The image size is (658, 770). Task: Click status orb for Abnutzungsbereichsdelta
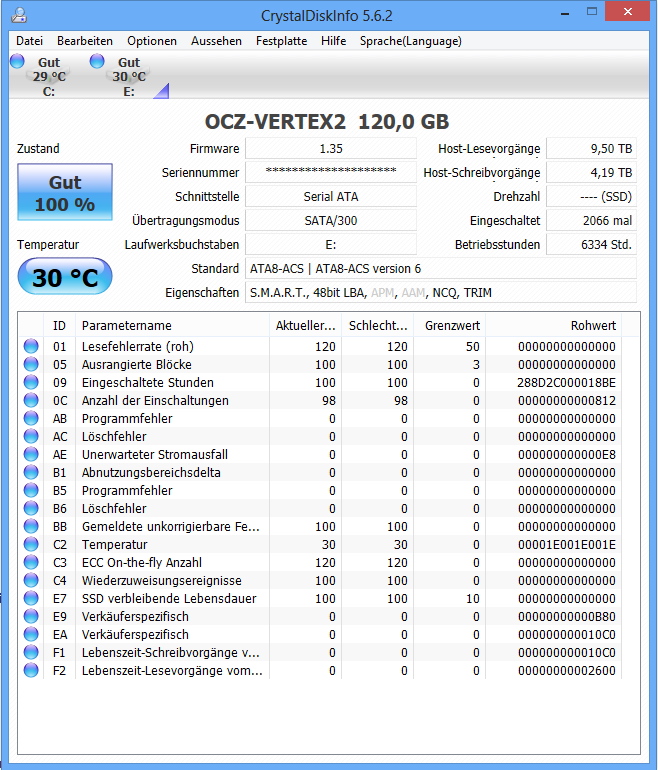click(31, 472)
